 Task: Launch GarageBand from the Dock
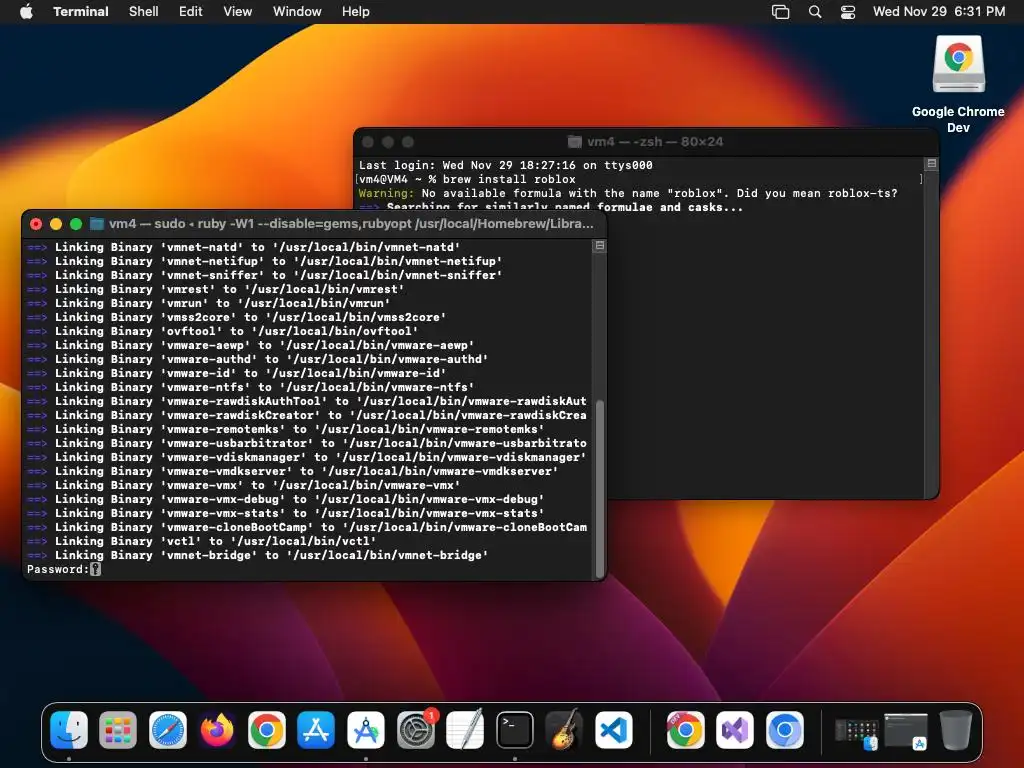click(564, 729)
